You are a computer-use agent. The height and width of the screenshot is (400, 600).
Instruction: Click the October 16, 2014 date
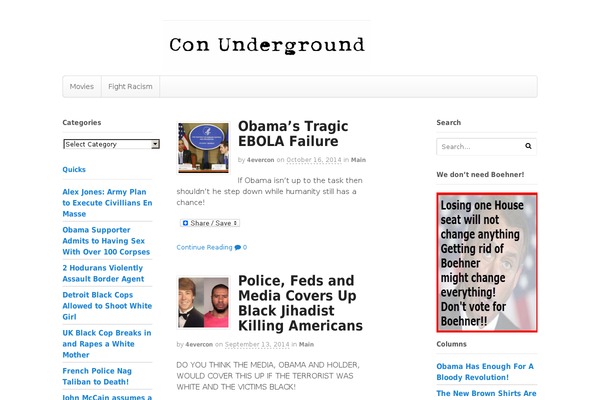point(314,160)
